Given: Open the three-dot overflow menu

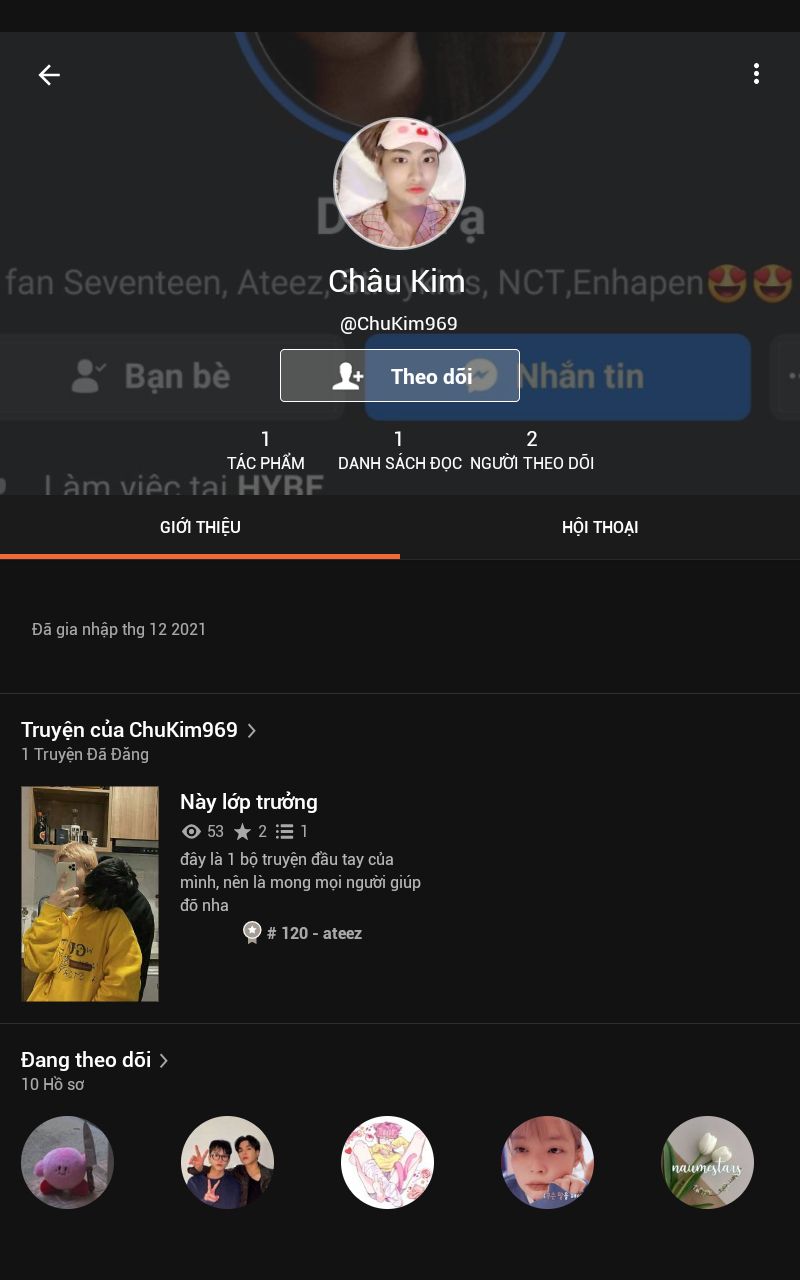Looking at the screenshot, I should tap(756, 73).
